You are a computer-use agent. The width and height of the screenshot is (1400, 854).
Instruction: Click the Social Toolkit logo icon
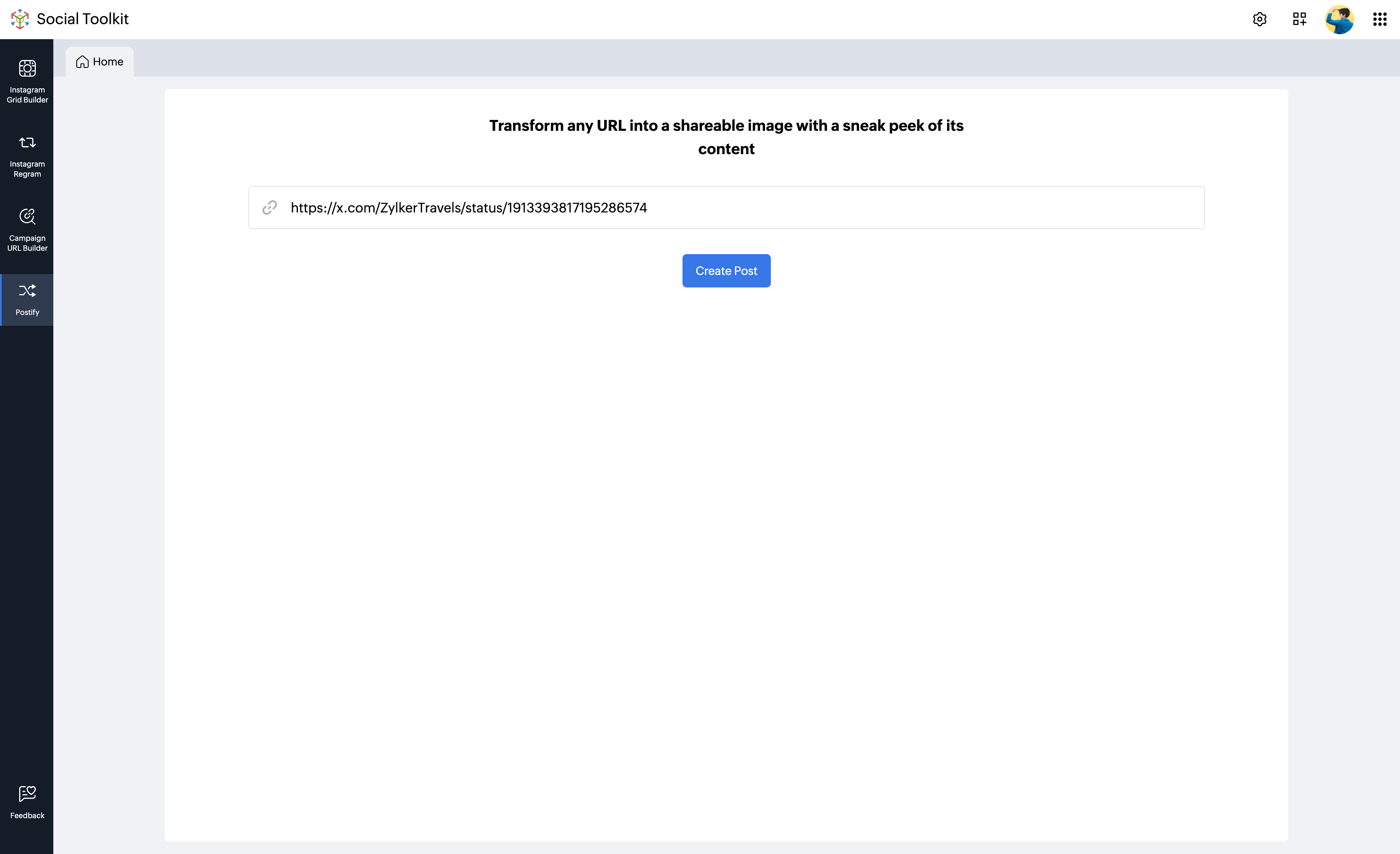(20, 19)
